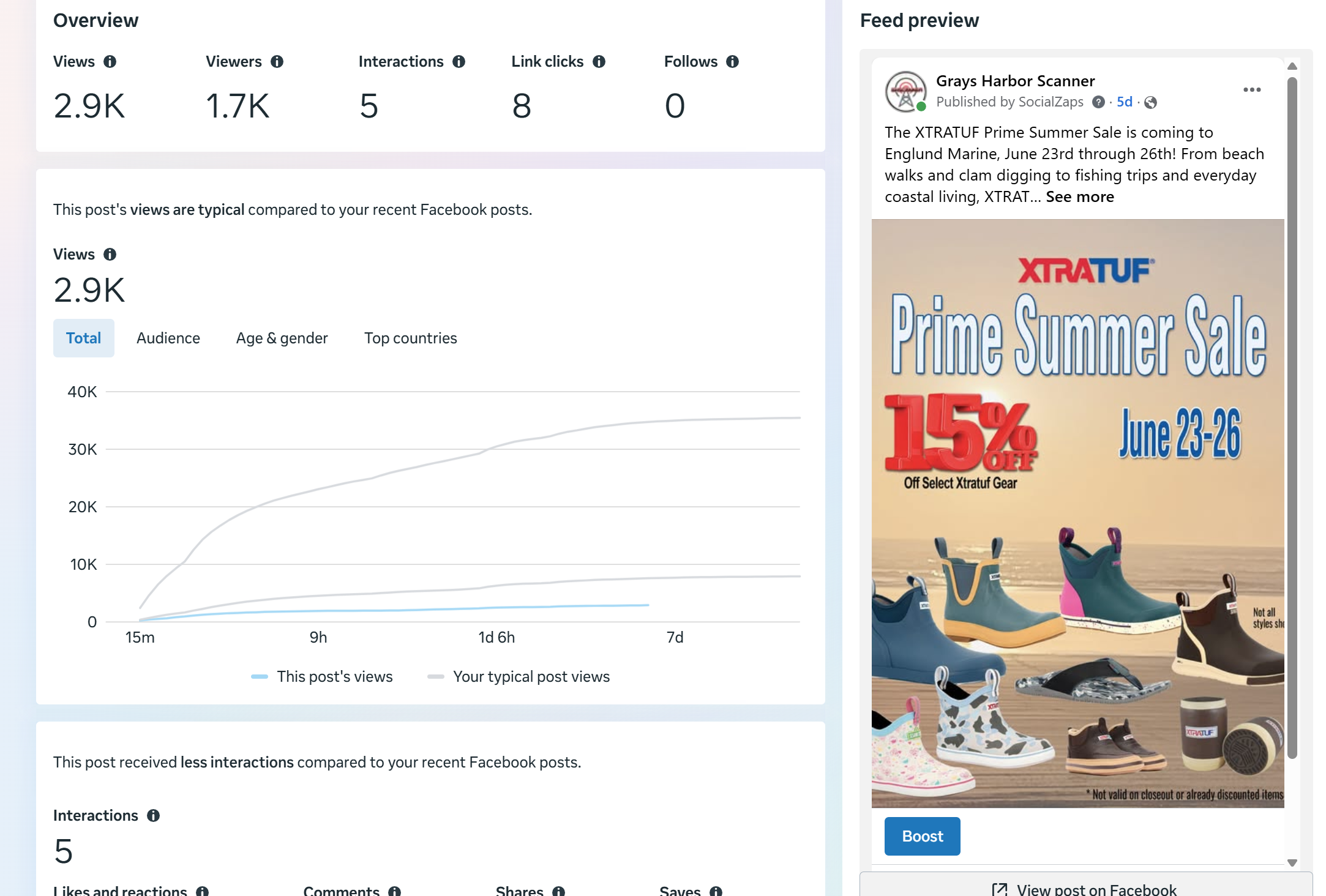Click the This post's views legend entry
Viewport: 1326px width, 896px height.
coord(322,676)
